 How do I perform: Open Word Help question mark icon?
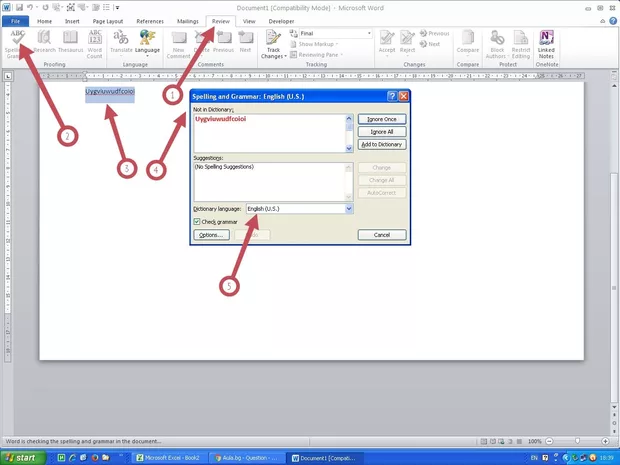[612, 21]
